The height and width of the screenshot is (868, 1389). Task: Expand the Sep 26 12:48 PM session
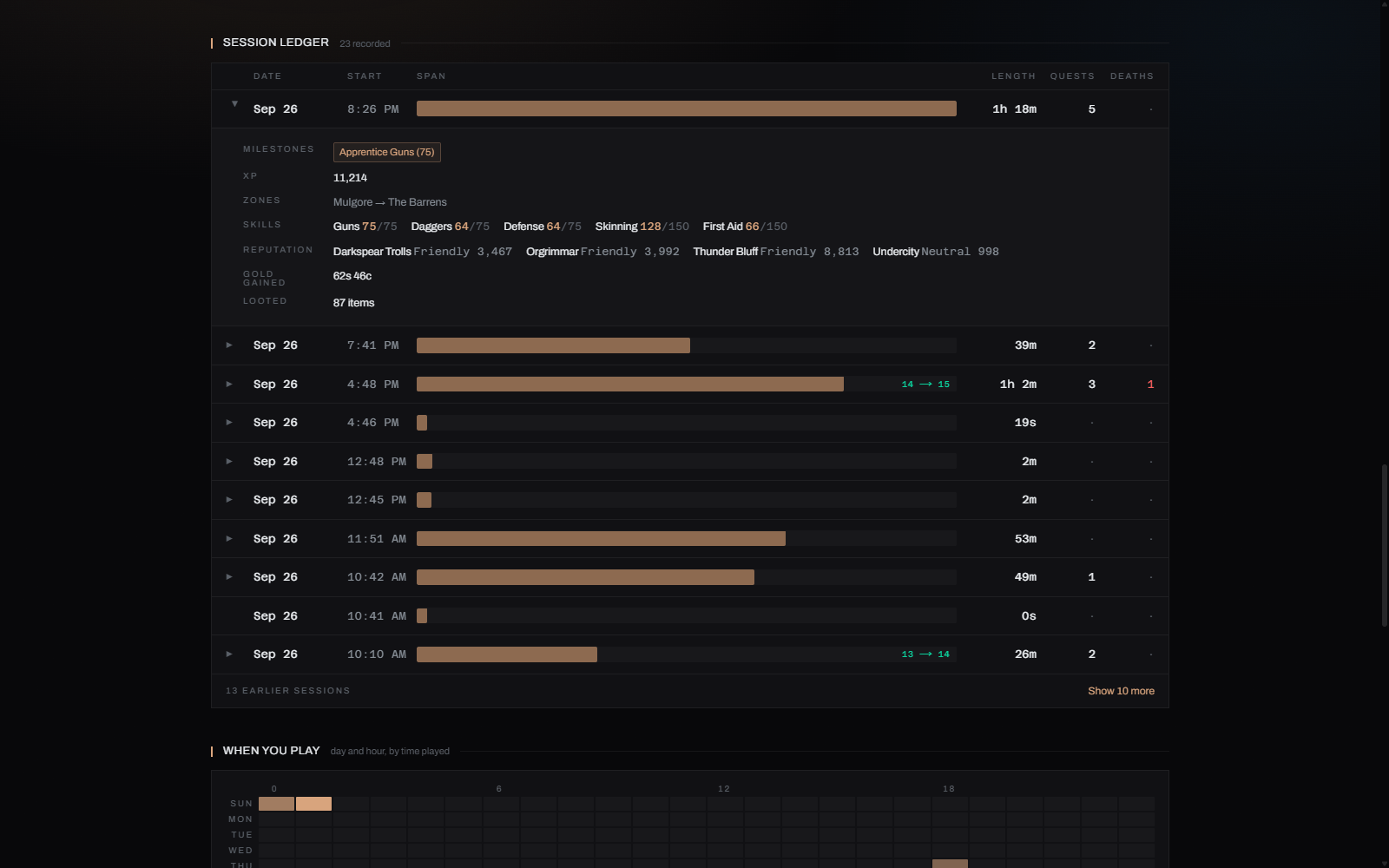(229, 462)
